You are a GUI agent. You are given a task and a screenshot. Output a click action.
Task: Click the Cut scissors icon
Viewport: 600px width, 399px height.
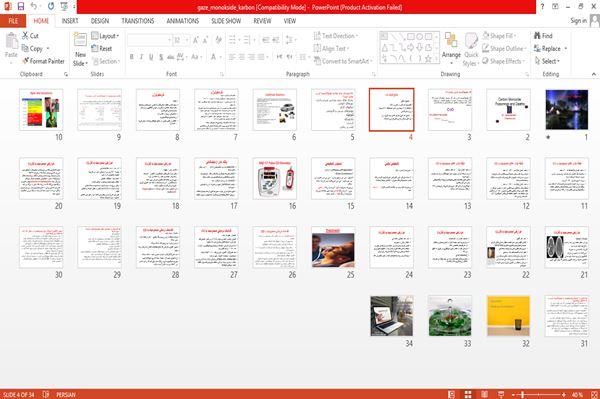(25, 36)
